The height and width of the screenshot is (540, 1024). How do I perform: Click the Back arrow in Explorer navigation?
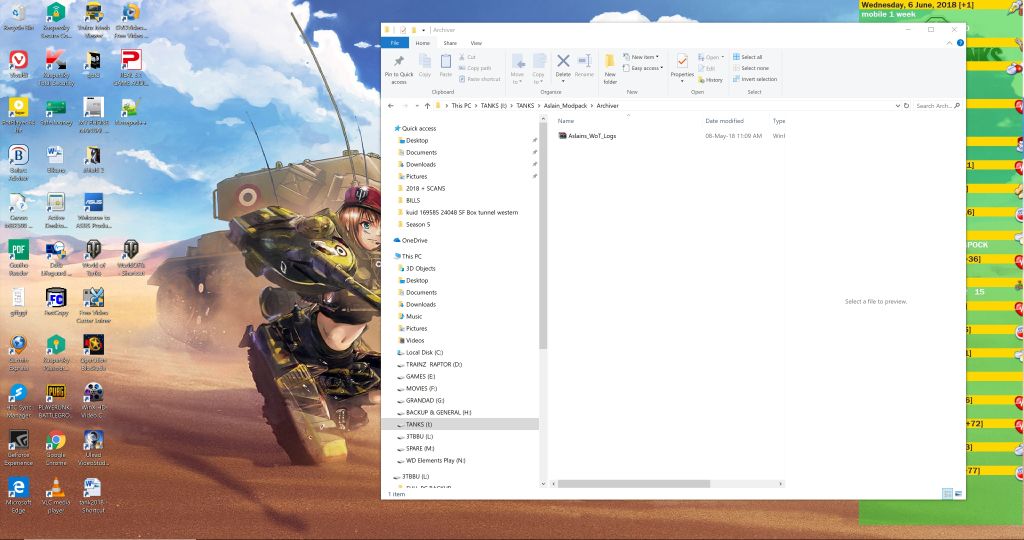391,106
